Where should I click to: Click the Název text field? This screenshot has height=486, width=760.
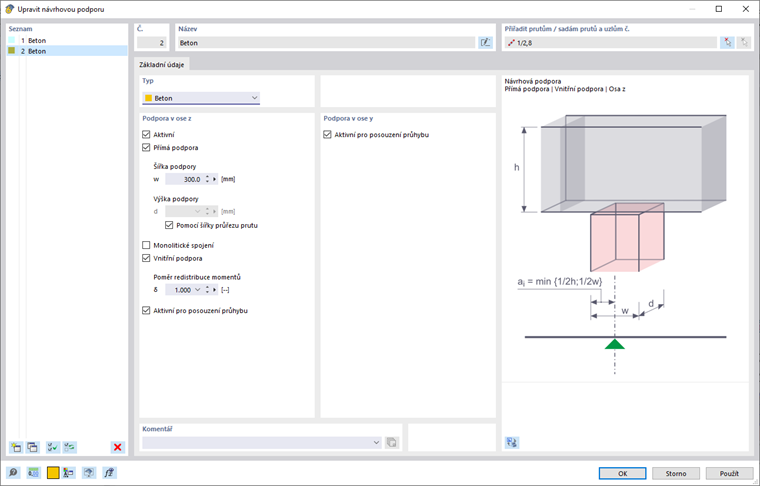(x=326, y=43)
